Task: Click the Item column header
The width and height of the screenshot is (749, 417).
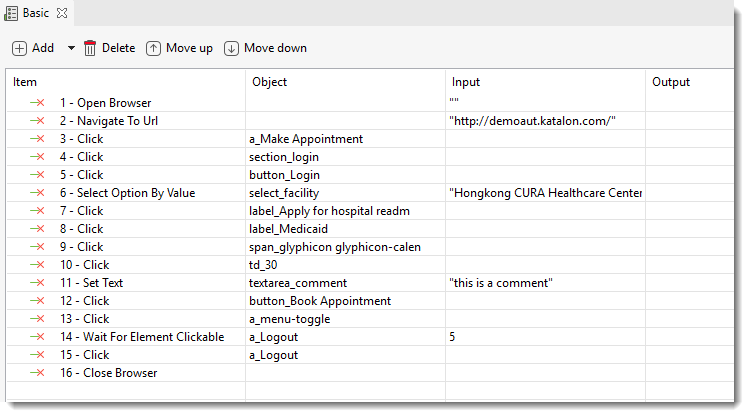Action: click(x=25, y=82)
